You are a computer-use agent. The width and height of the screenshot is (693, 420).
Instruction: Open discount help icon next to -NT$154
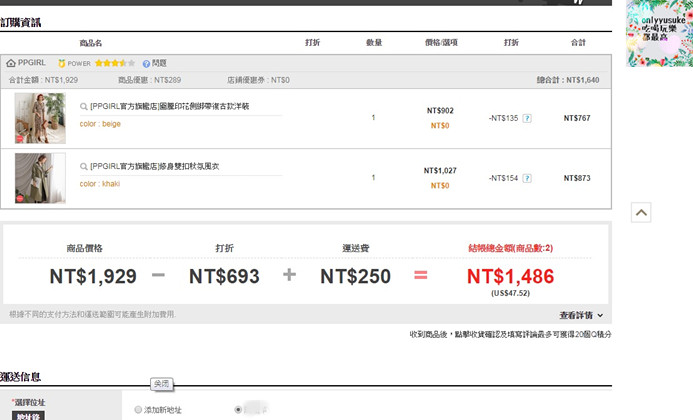click(527, 178)
